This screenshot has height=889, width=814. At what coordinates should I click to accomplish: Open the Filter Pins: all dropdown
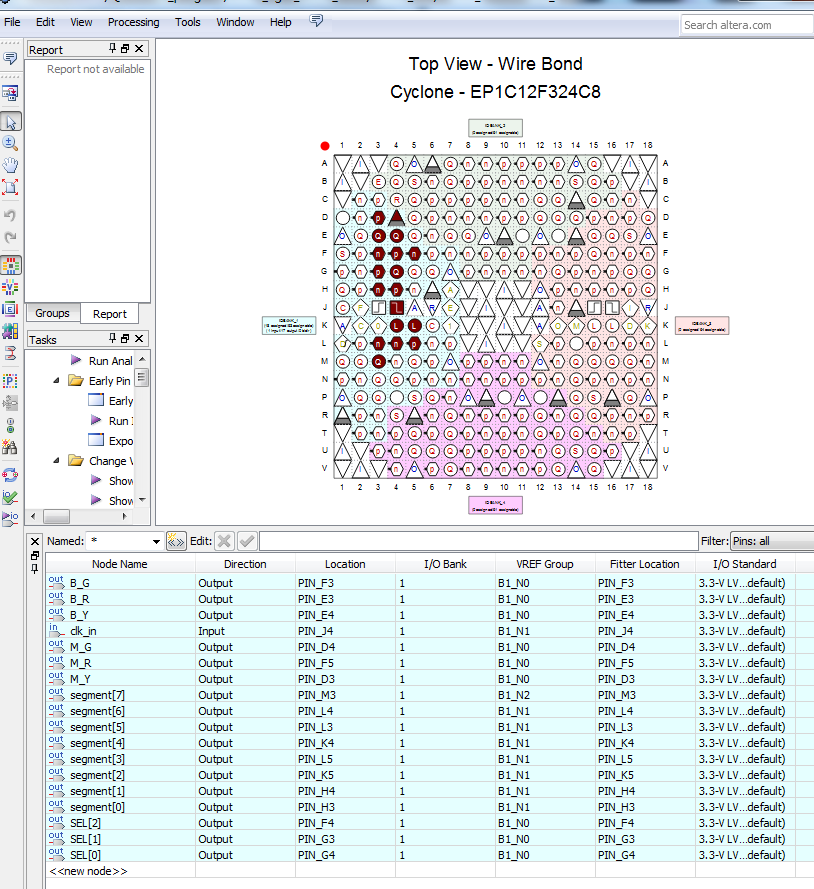(x=772, y=541)
